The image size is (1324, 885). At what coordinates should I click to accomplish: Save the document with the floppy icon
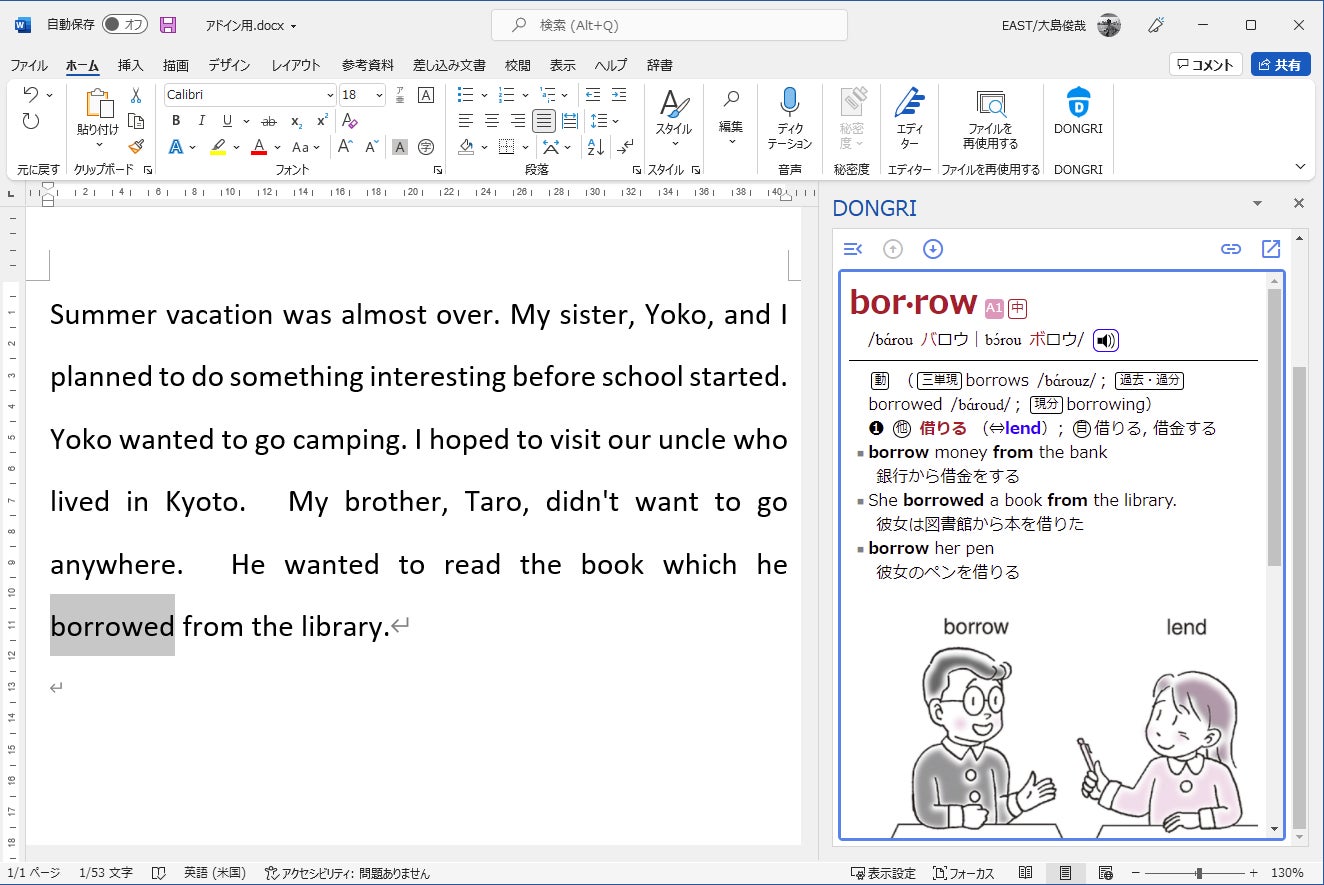[x=168, y=25]
